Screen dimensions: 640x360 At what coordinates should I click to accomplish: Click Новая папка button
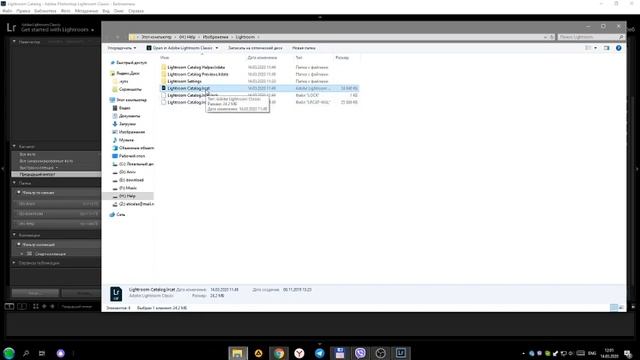304,48
